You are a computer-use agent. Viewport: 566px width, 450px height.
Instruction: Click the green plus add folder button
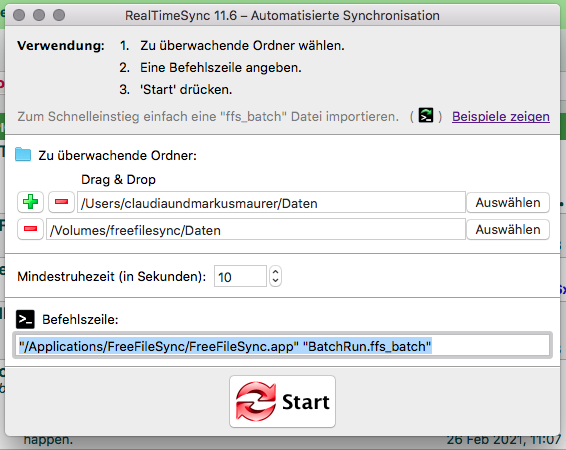[x=30, y=202]
